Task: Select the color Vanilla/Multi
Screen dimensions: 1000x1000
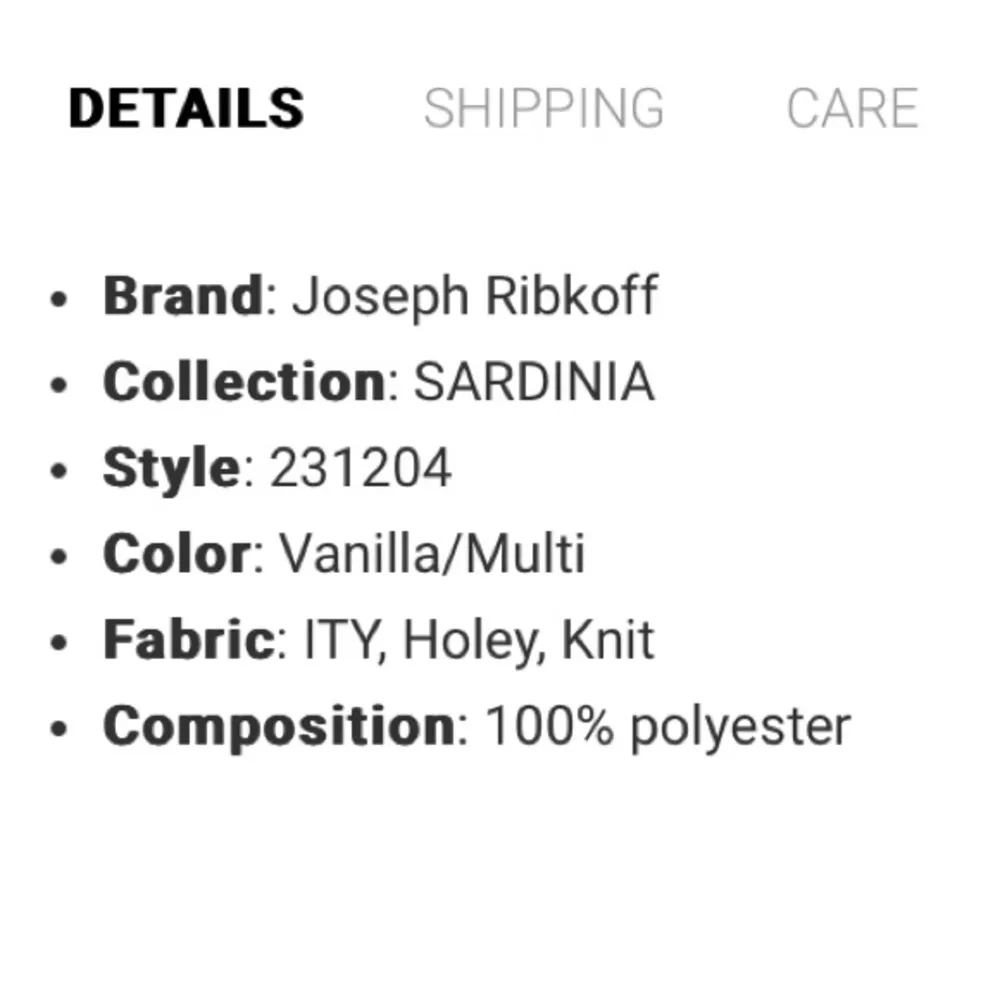Action: pyautogui.click(x=432, y=553)
